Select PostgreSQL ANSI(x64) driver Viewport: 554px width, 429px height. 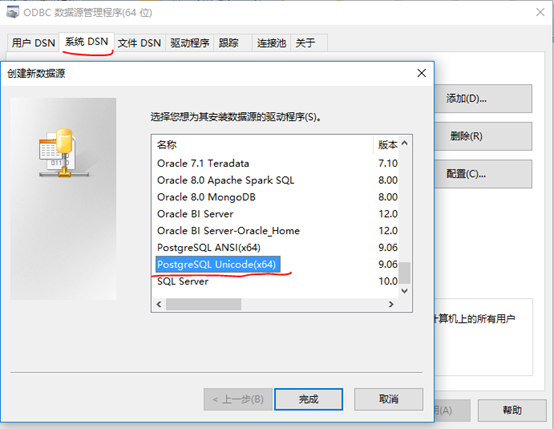point(209,247)
